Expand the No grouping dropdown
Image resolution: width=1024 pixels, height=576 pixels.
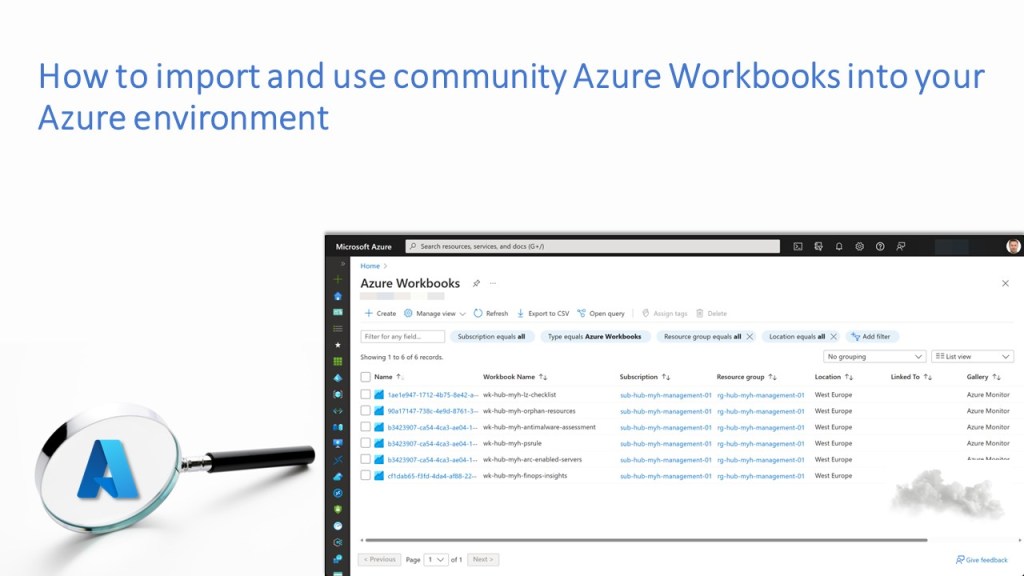click(875, 356)
